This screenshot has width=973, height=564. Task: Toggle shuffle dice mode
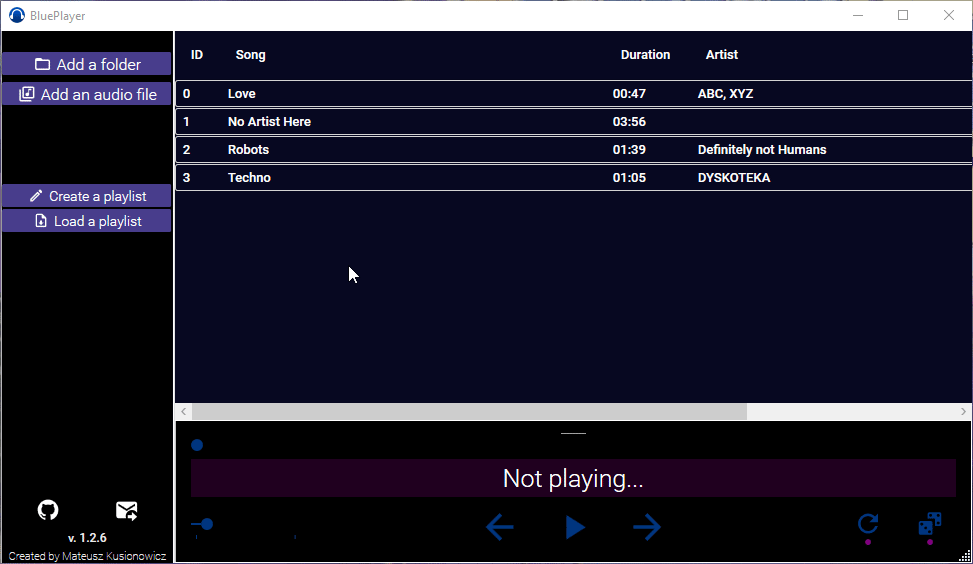(930, 523)
